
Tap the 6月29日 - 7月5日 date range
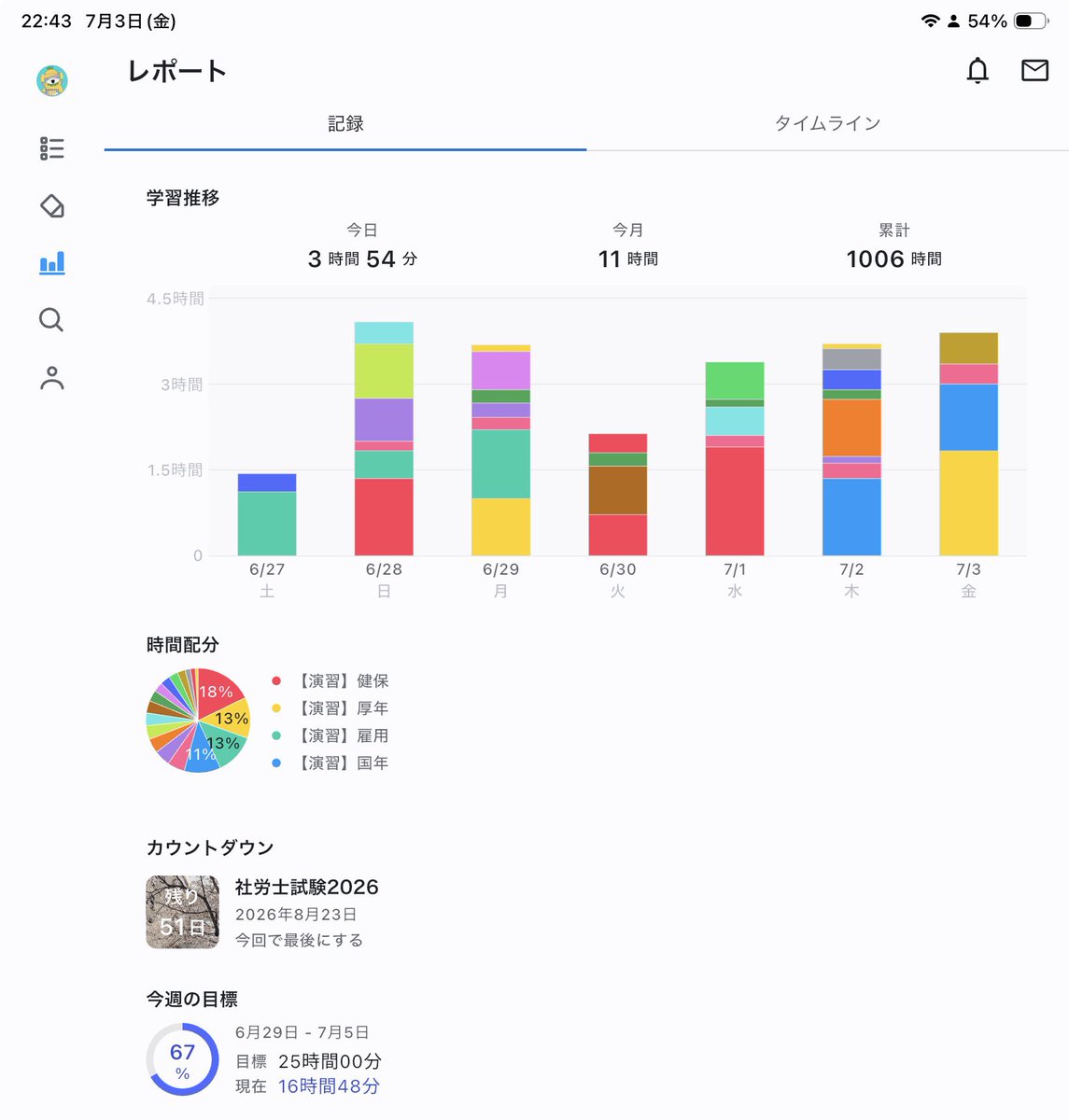302,1032
